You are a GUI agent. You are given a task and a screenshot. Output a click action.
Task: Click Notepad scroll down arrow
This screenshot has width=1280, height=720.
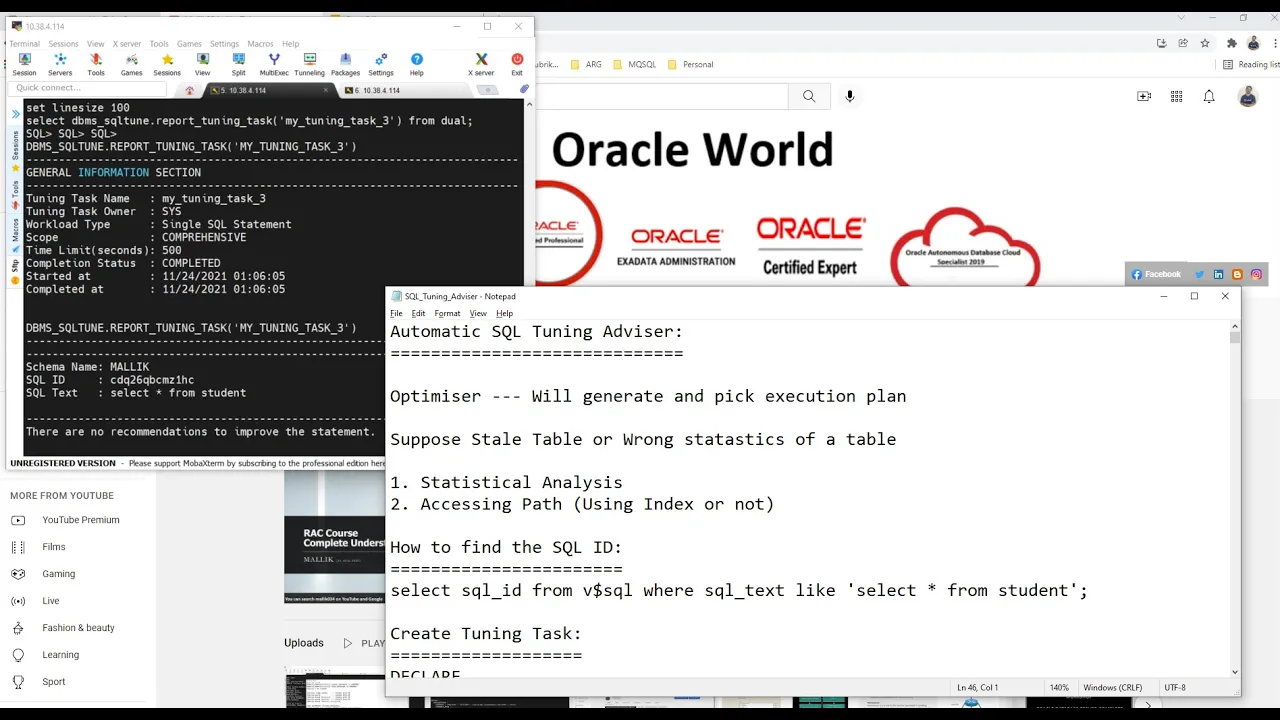[x=1235, y=673]
